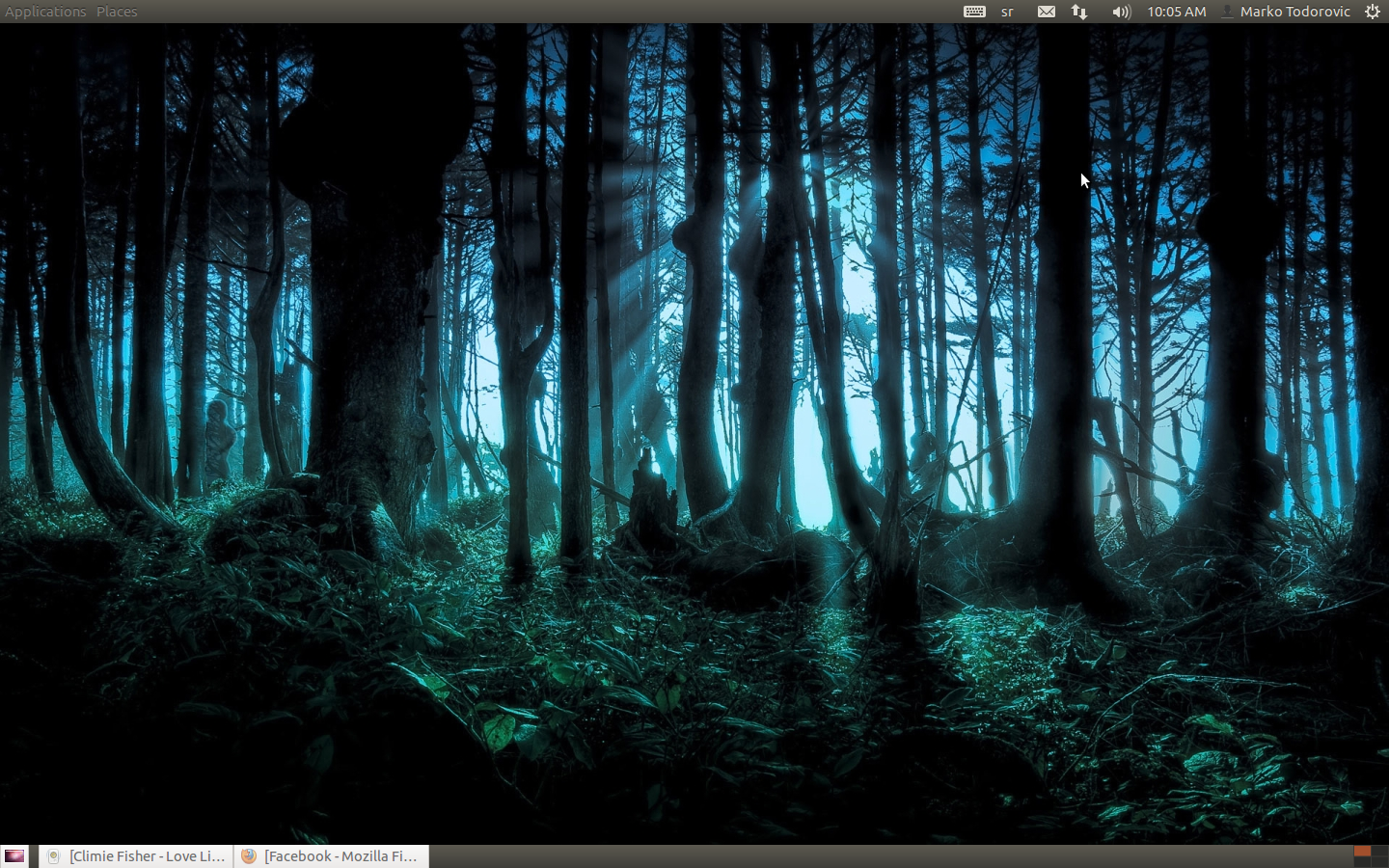
Task: Open the Marko Todorovic user menu
Action: pos(1294,12)
